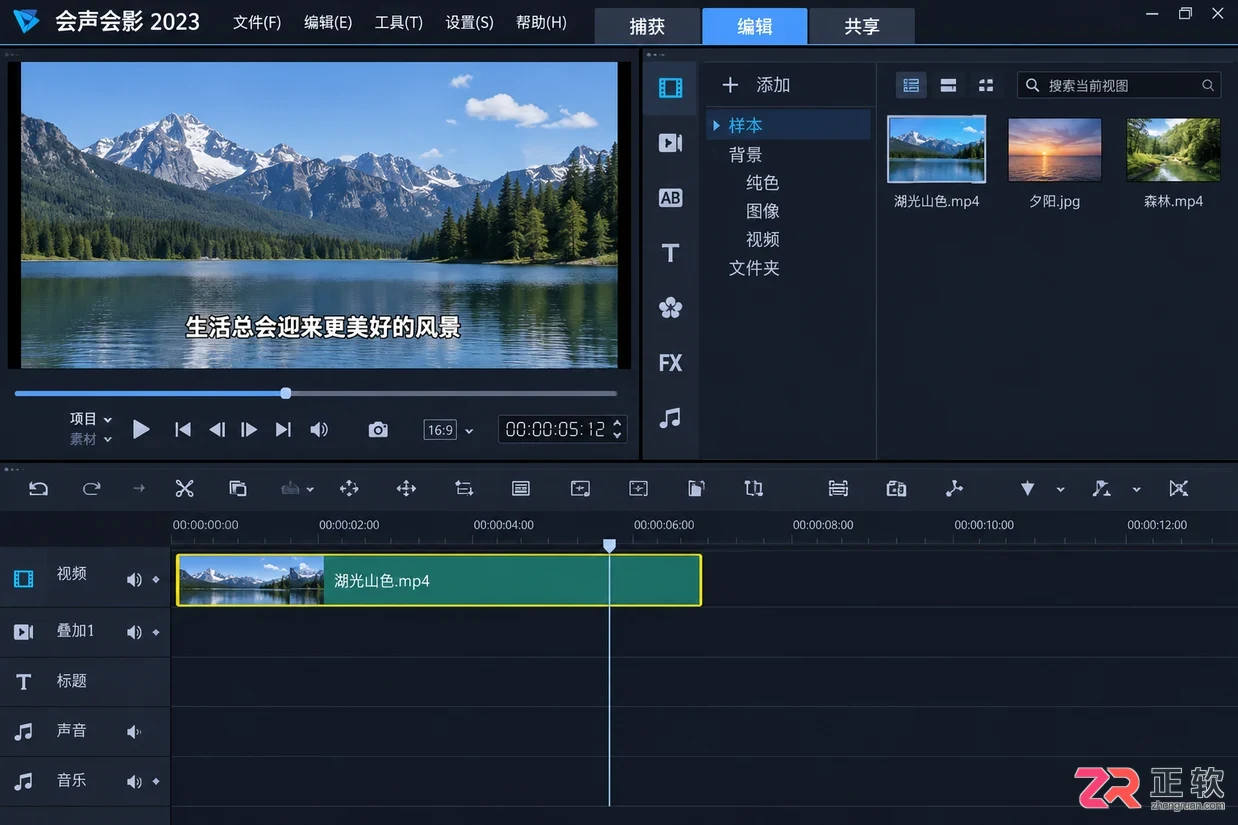Switch to the 捕获 tab
The image size is (1238, 825).
[647, 26]
